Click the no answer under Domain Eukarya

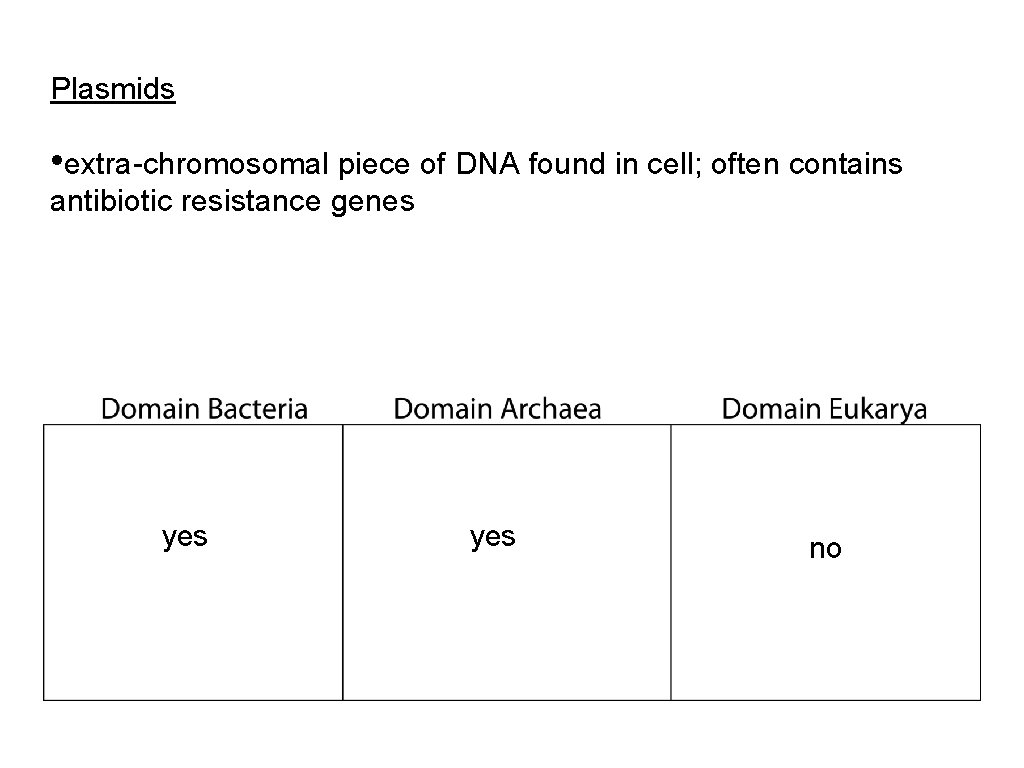pos(825,549)
